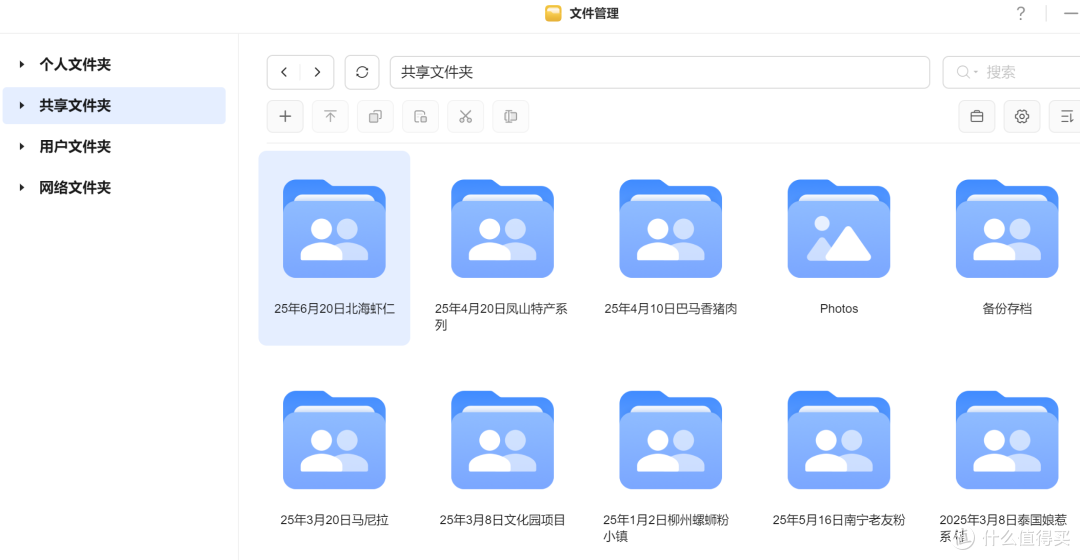
Task: Select folder 25年6月20日北海虾仁
Action: pyautogui.click(x=334, y=248)
